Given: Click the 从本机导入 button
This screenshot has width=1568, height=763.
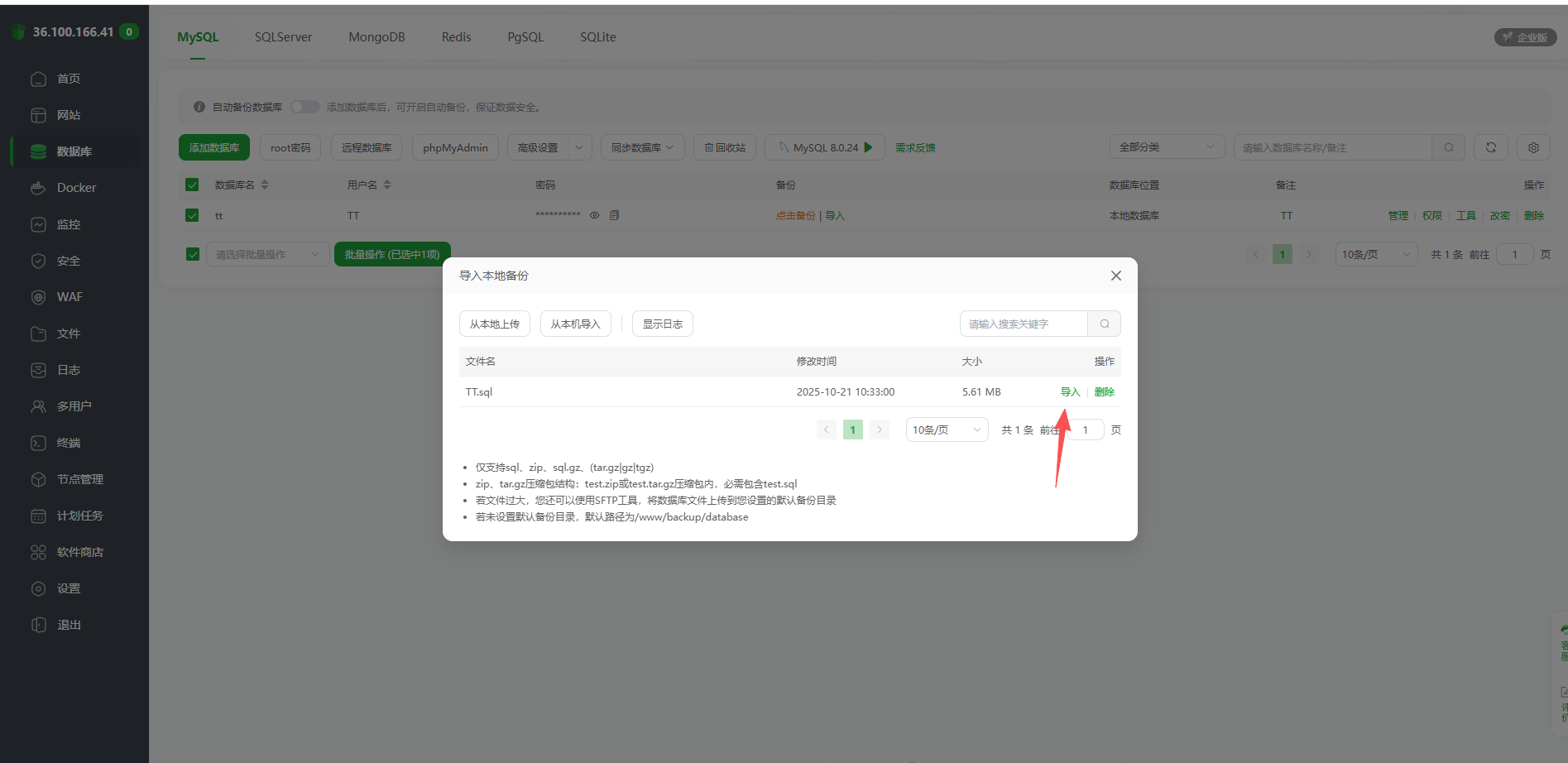Looking at the screenshot, I should tap(575, 324).
